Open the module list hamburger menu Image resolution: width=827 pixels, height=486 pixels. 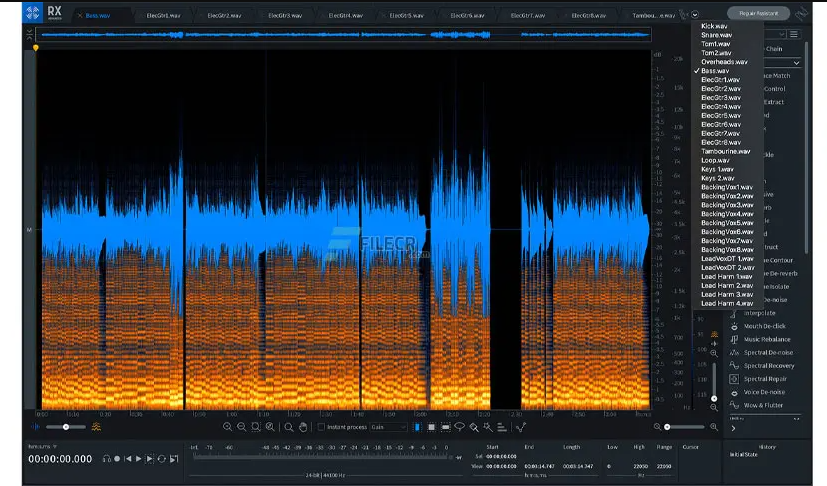tap(794, 34)
